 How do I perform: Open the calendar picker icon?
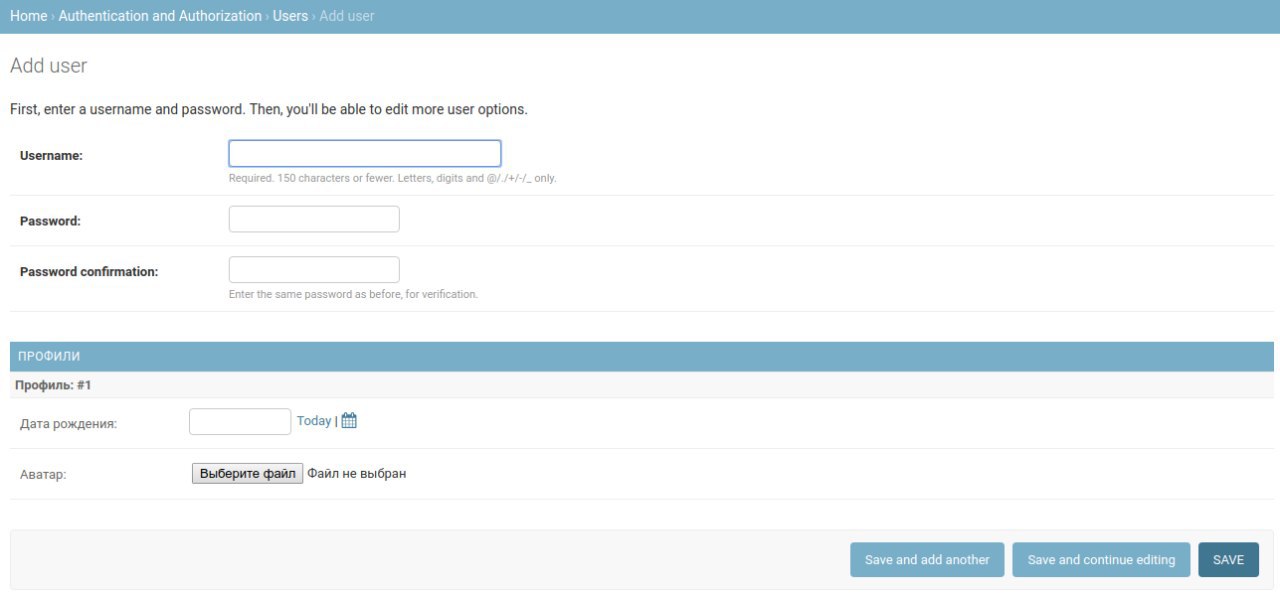(349, 421)
